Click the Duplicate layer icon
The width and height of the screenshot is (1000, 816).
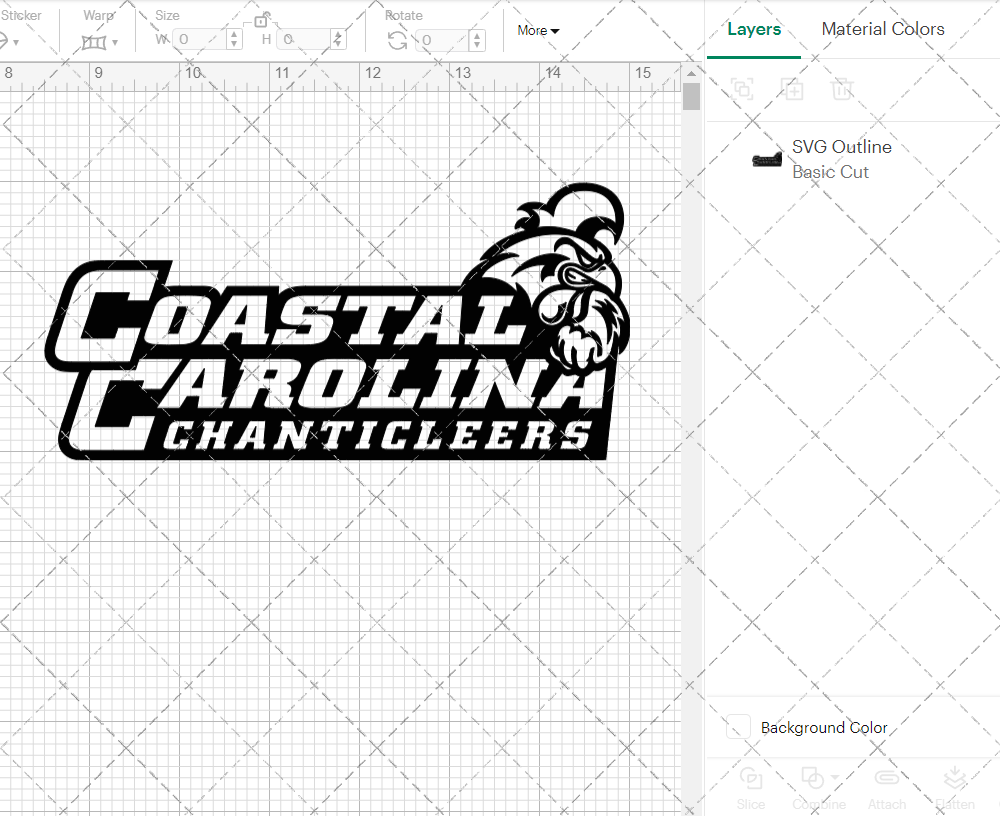(x=793, y=90)
